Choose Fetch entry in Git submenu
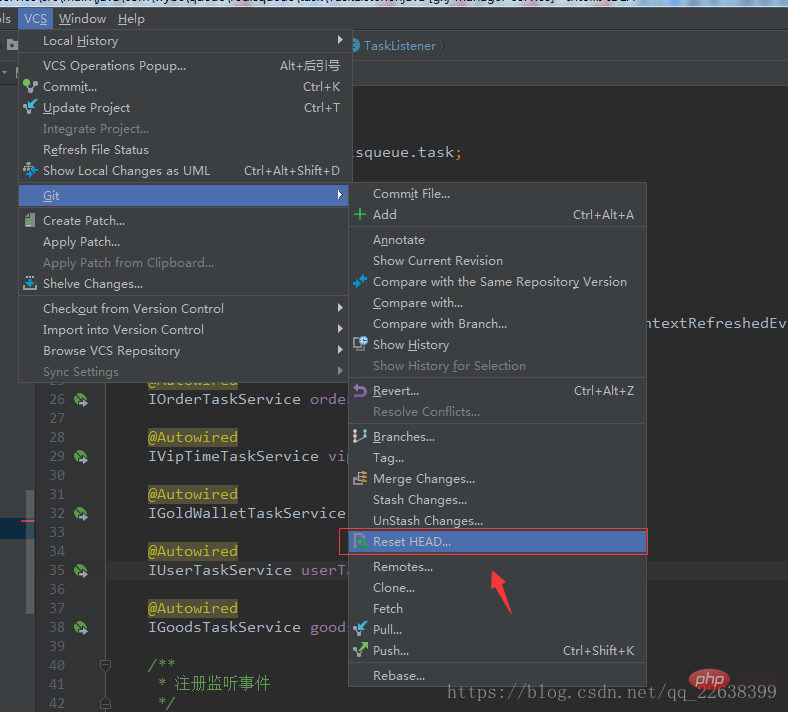This screenshot has width=788, height=712. click(x=497, y=608)
